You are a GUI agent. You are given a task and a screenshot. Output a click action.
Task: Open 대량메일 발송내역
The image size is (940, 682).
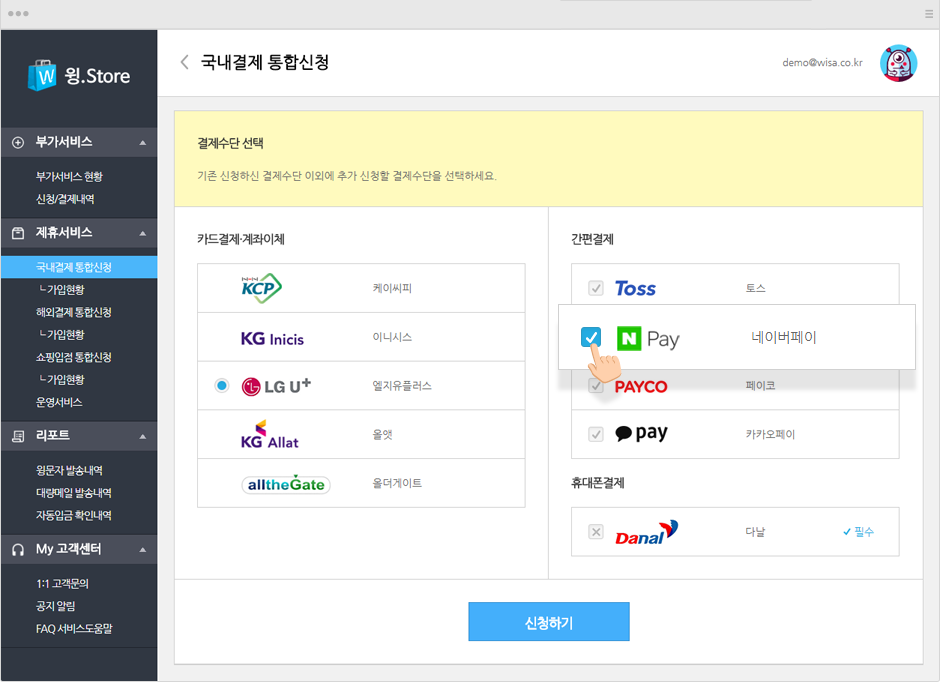(73, 493)
